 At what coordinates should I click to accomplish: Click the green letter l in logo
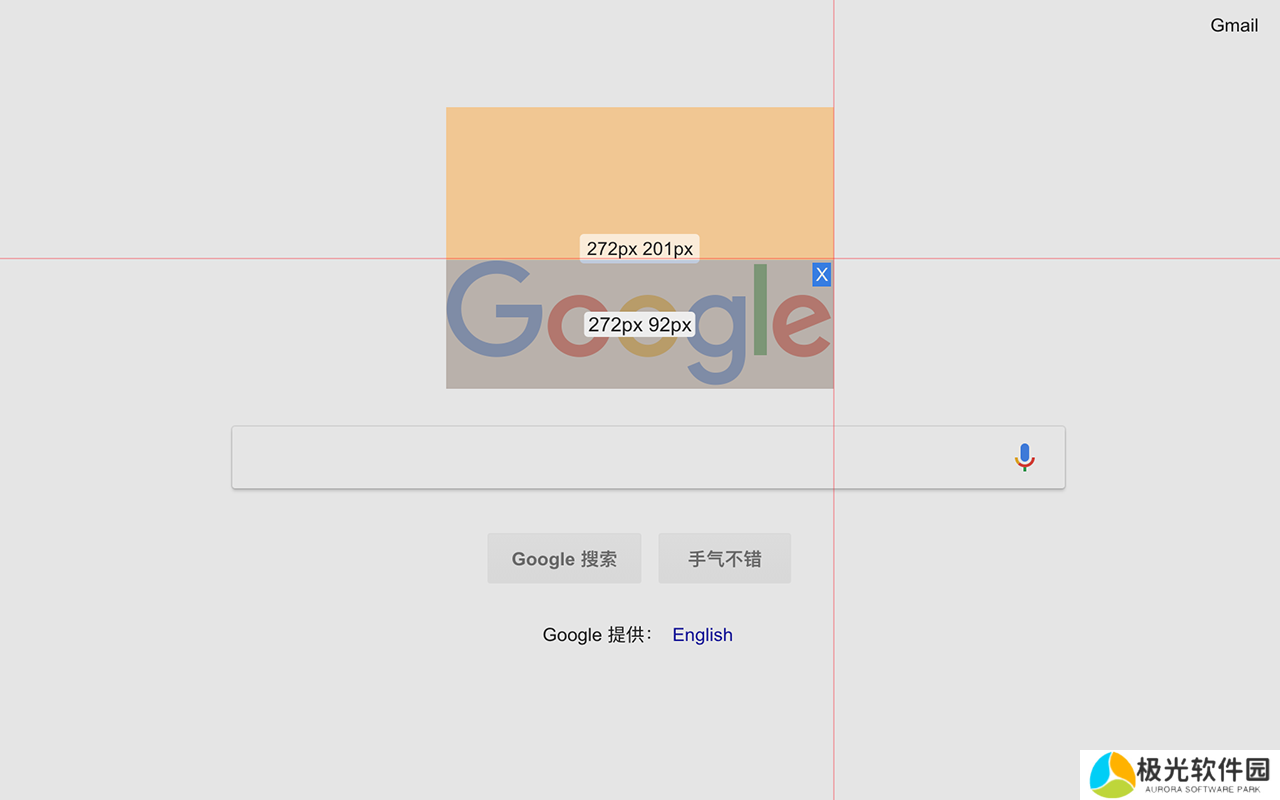pos(760,310)
